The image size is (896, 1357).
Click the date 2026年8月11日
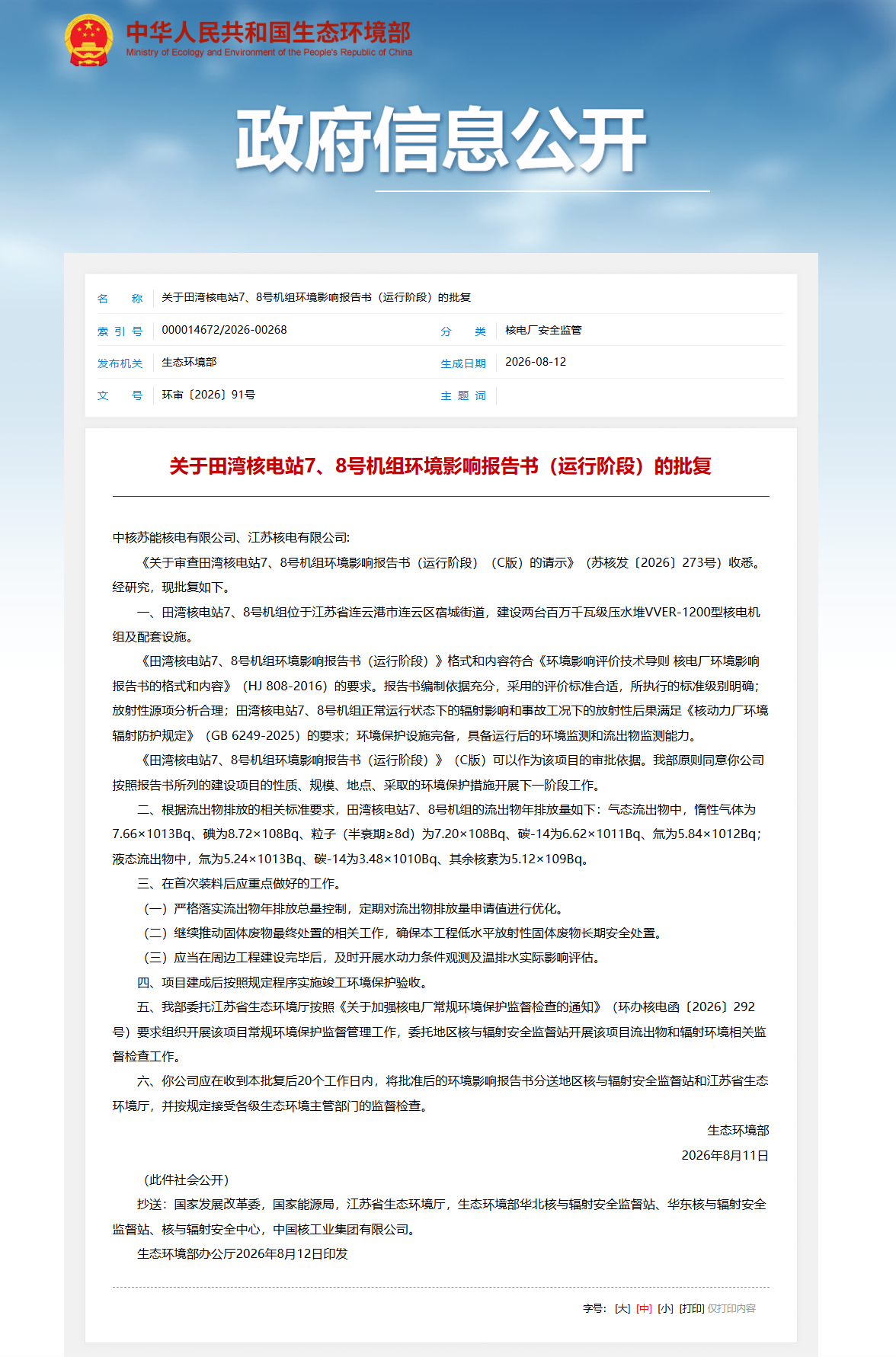(x=725, y=1155)
